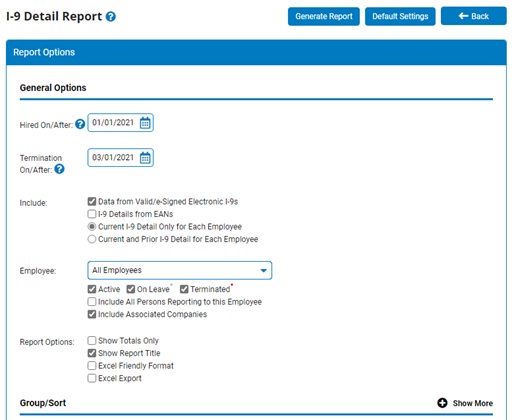Click the Generate Report button

click(324, 16)
